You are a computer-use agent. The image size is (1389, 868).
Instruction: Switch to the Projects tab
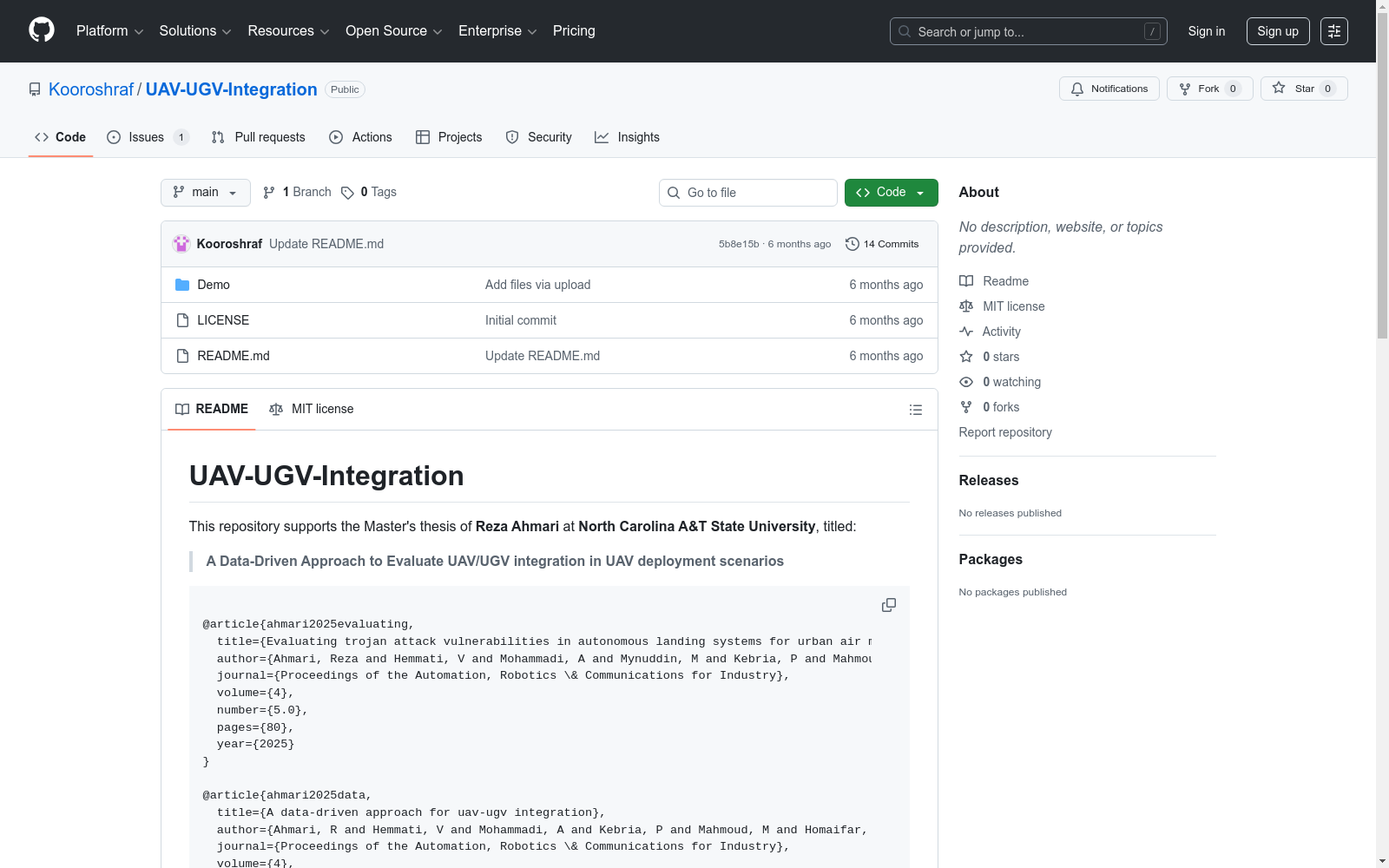click(449, 137)
